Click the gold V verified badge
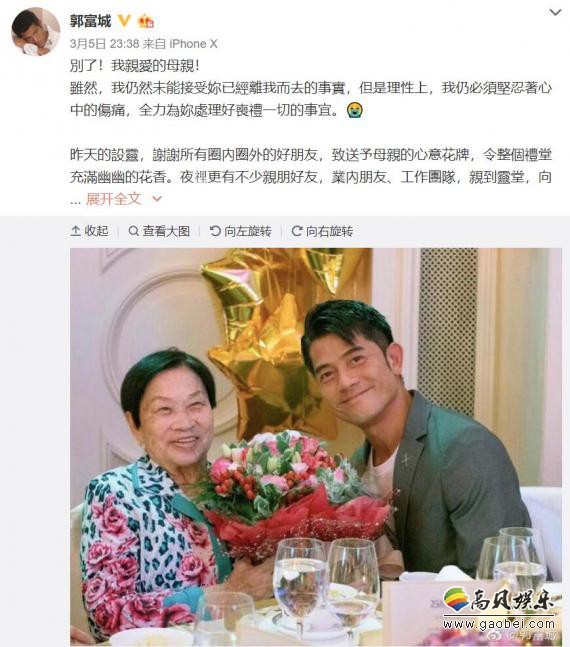 click(x=125, y=21)
